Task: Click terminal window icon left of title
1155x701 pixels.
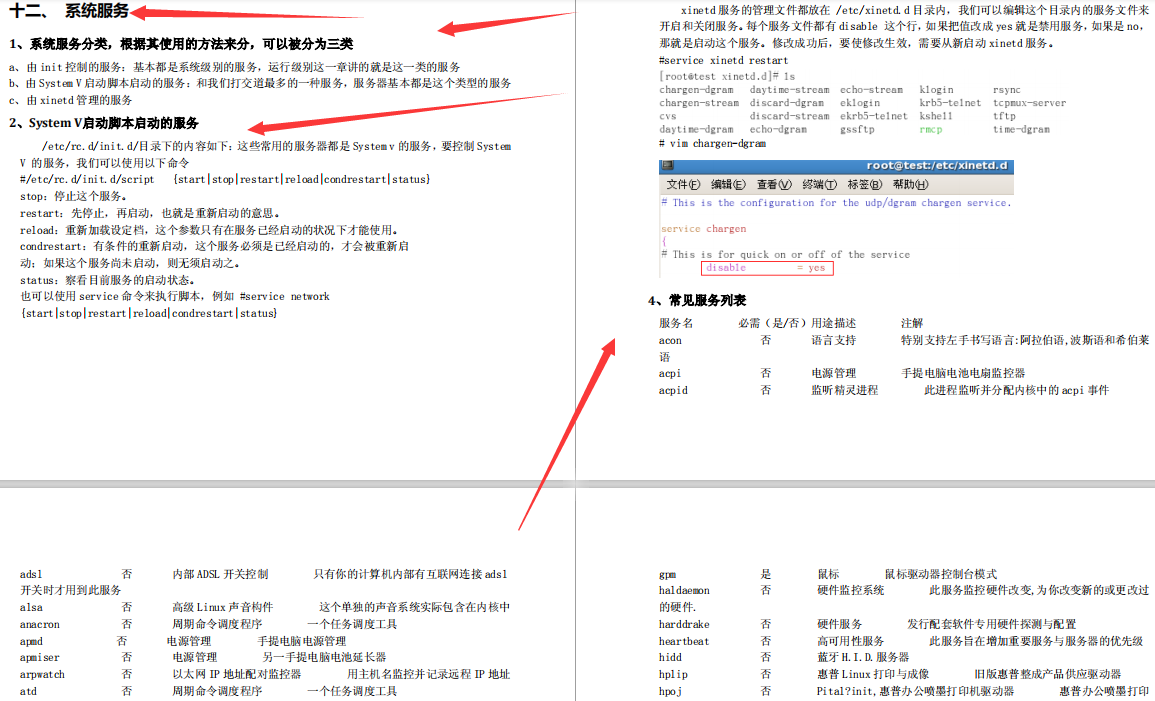Action: click(667, 166)
